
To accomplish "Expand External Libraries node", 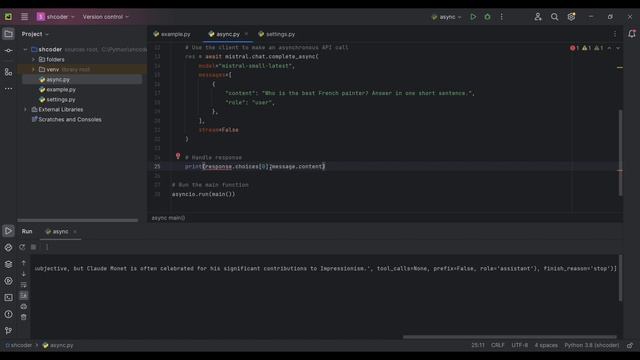I will [x=25, y=109].
